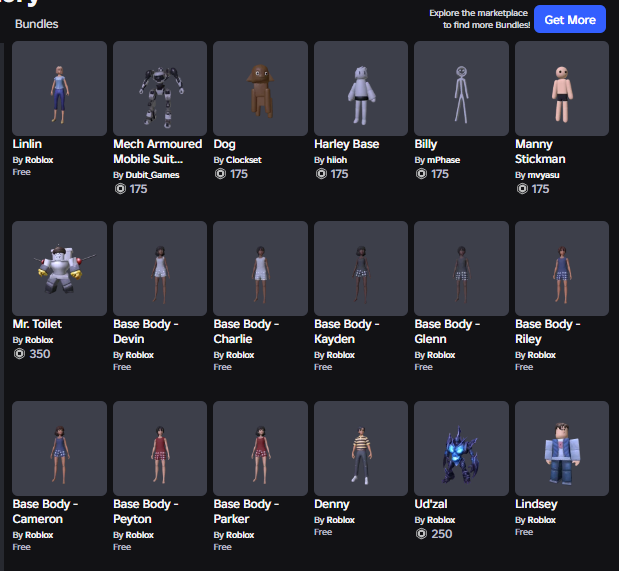Click Roblox creator link under Ud'zal

point(441,520)
